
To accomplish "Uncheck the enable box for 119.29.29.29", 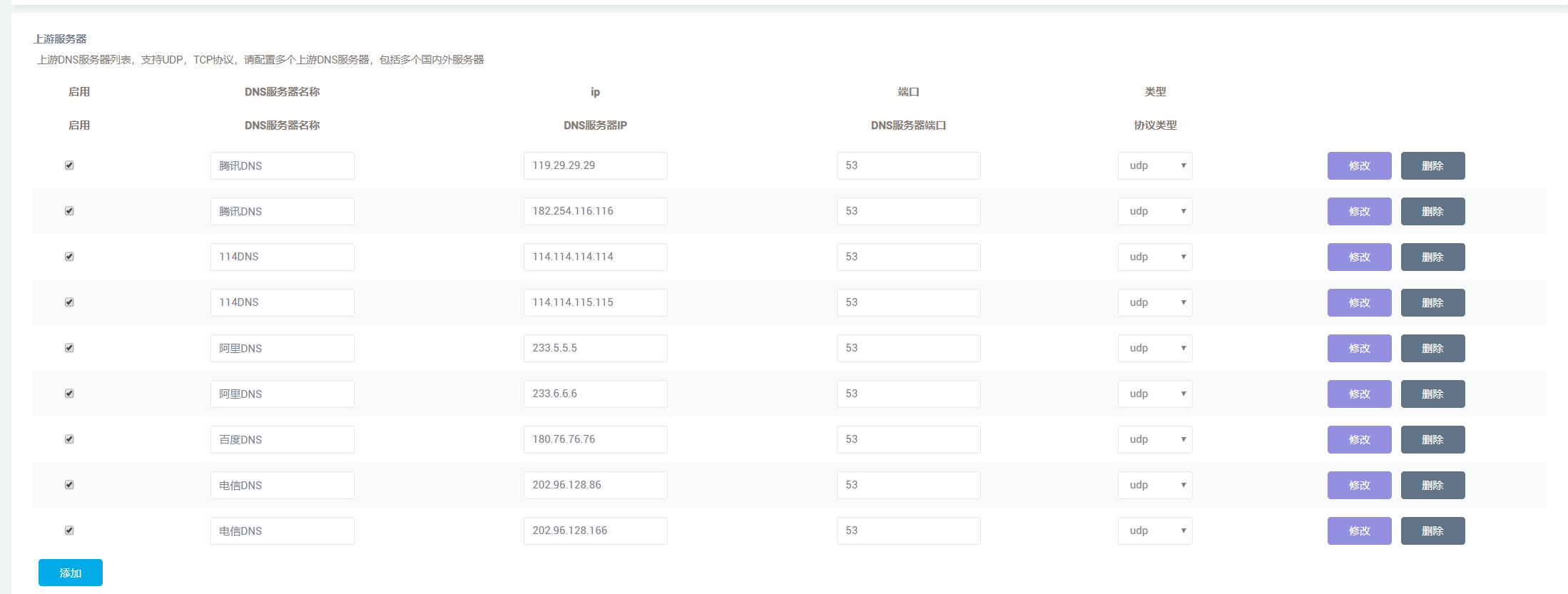I will (69, 165).
